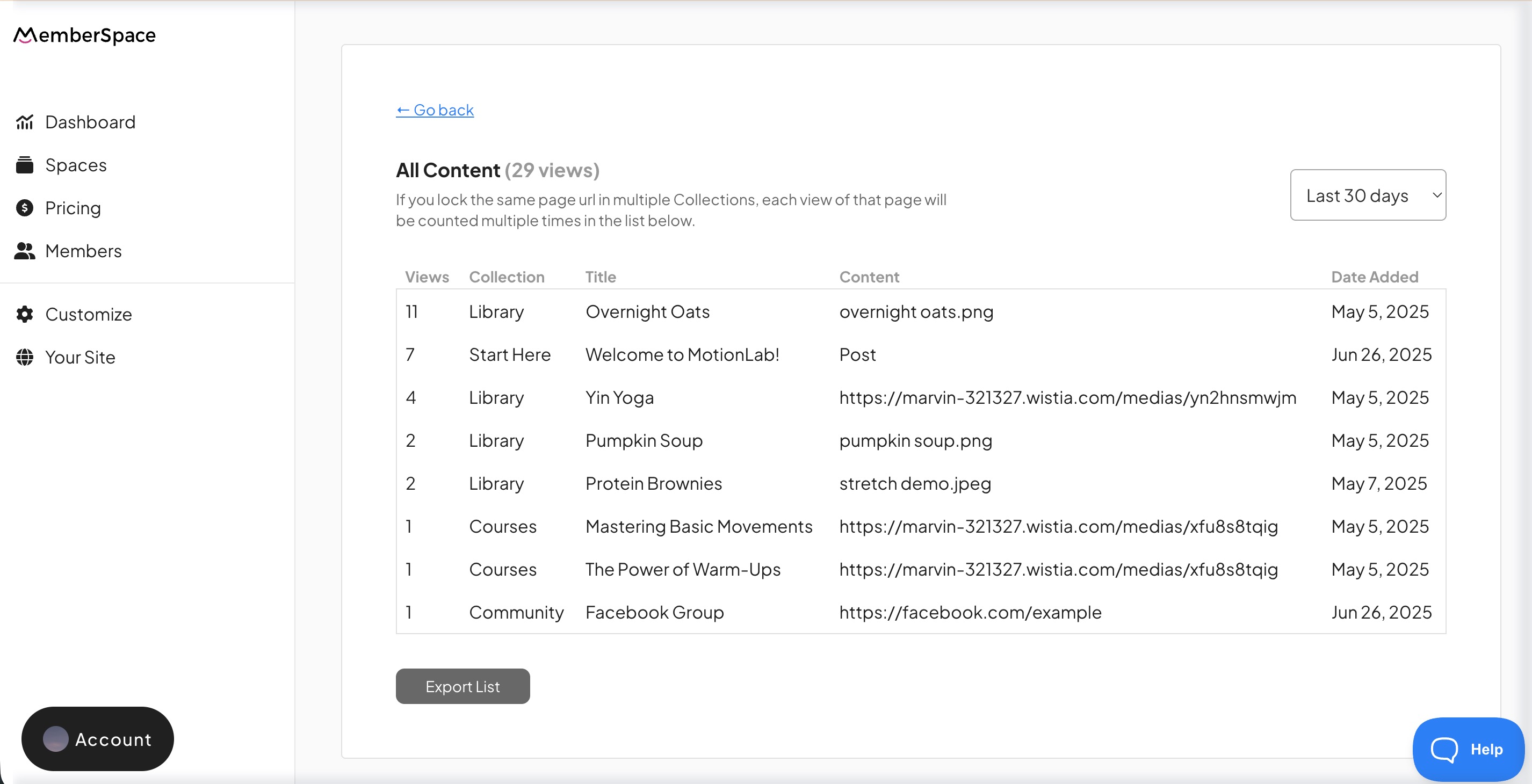1532x784 pixels.
Task: Click the Dashboard chart icon
Action: [24, 122]
